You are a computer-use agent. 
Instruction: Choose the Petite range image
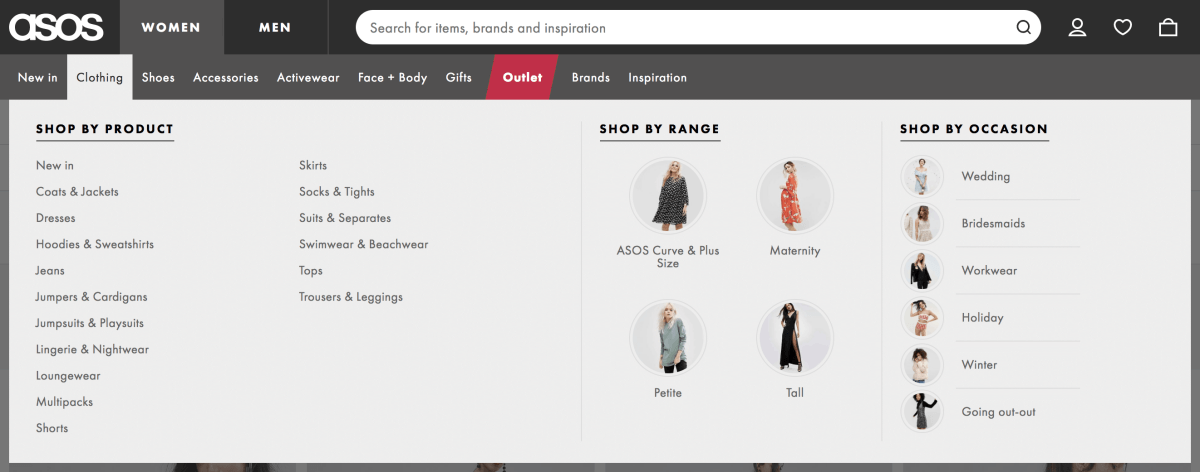[x=667, y=338]
